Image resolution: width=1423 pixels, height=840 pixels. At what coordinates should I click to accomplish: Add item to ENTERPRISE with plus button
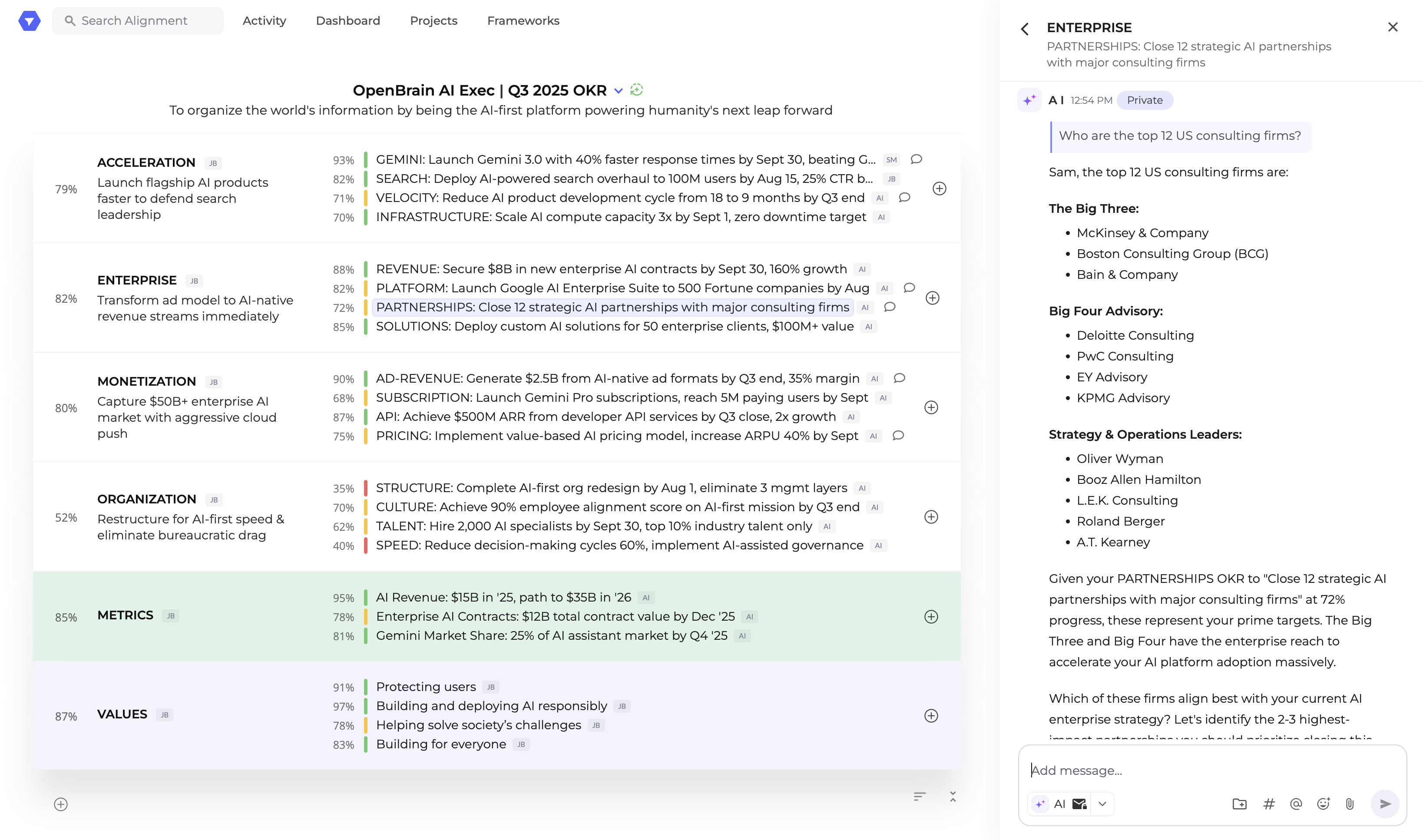932,298
